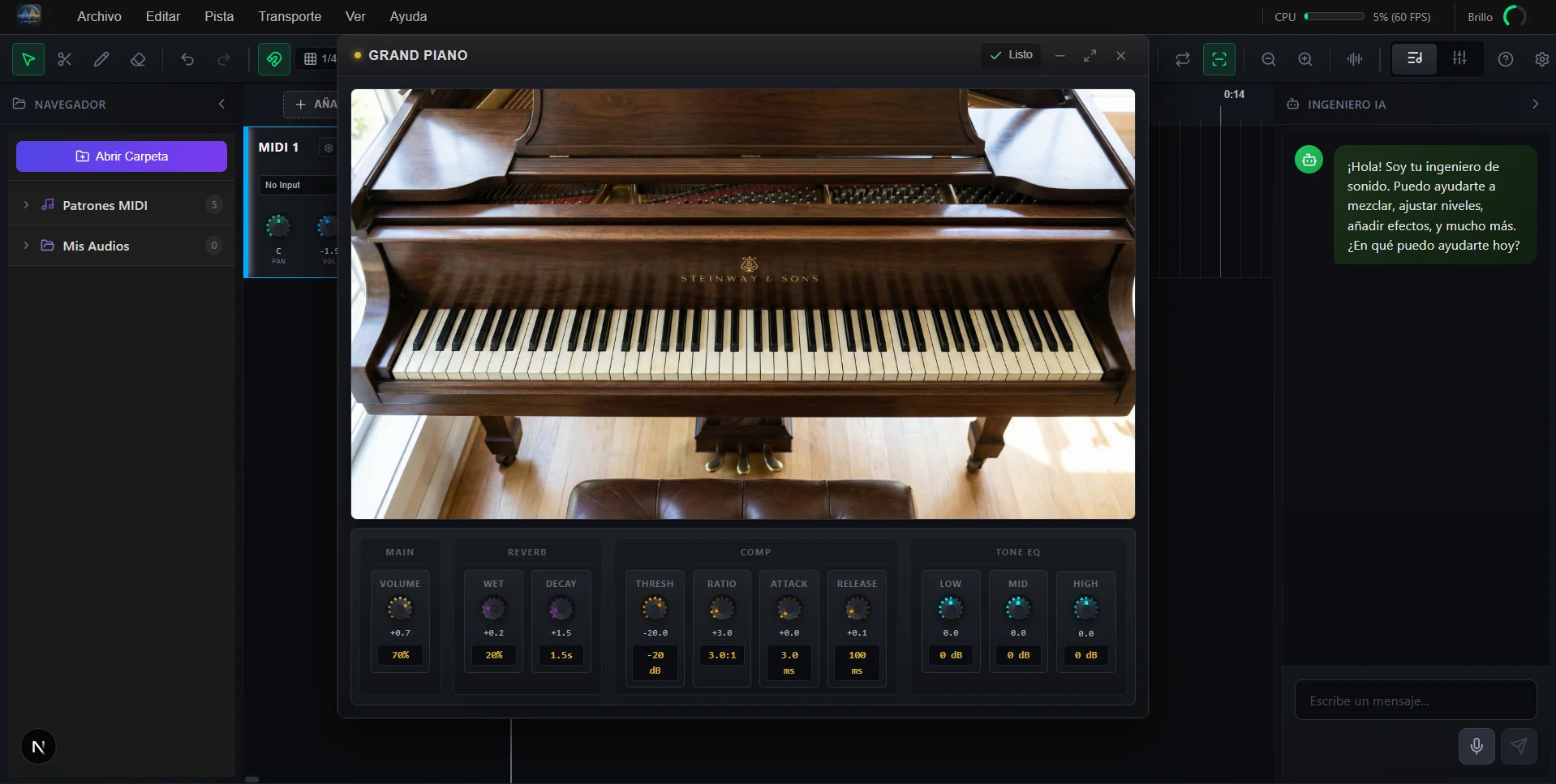The image size is (1556, 784).
Task: Pick the pencil draw tool
Action: 101,59
